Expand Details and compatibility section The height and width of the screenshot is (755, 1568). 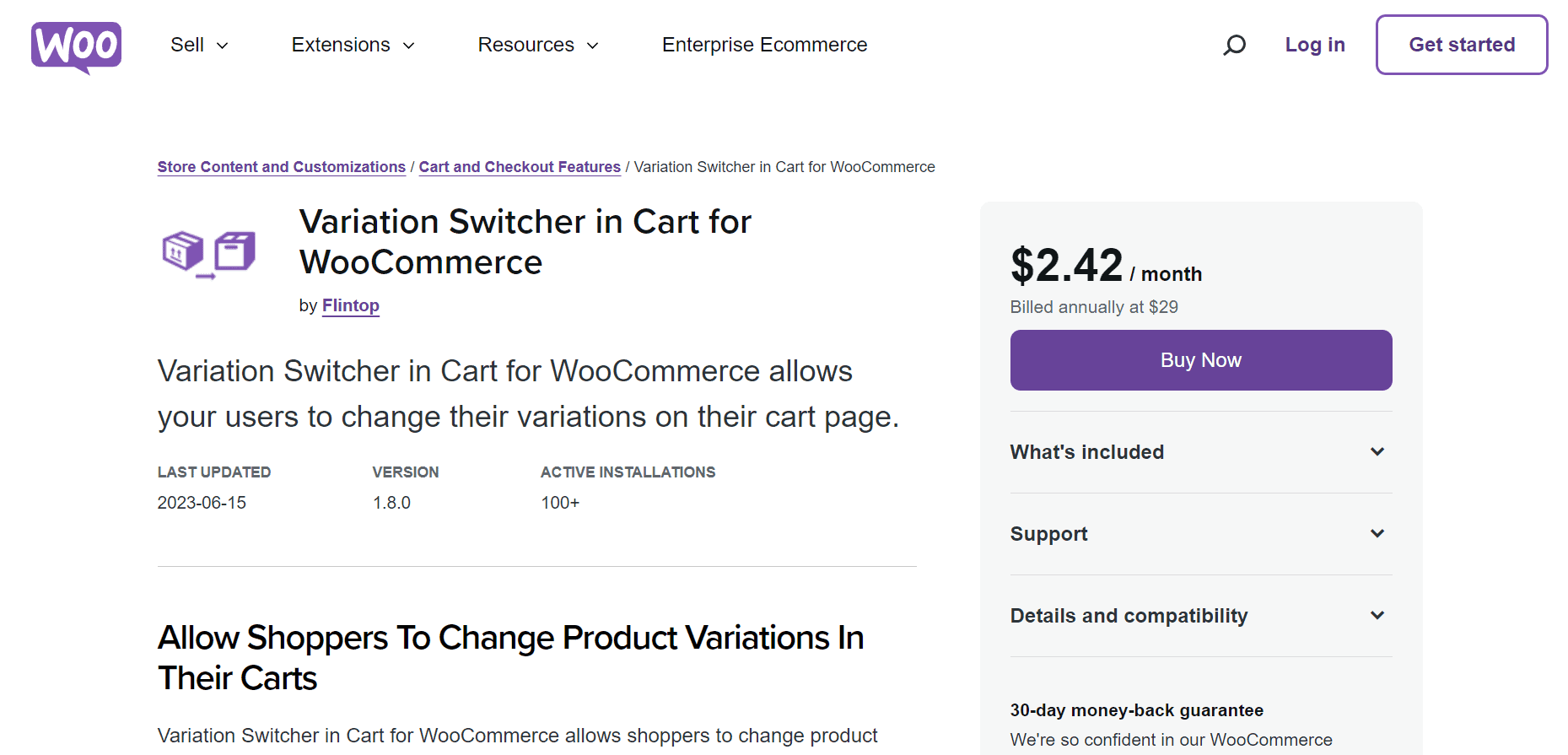(x=1129, y=616)
